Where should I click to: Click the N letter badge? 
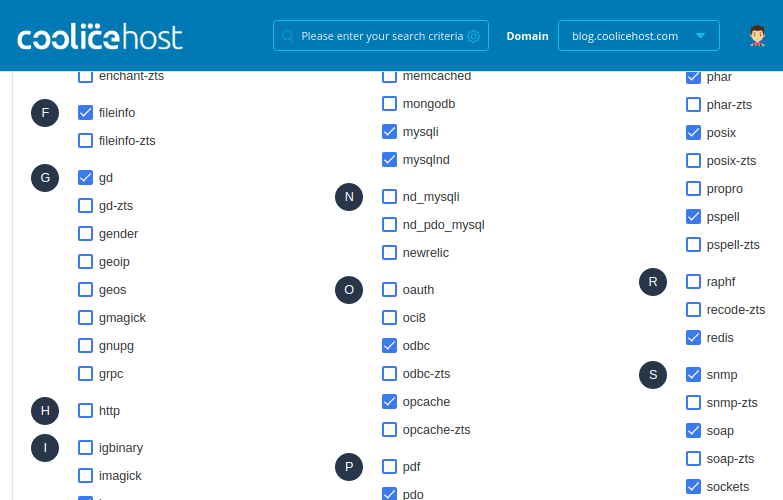(349, 197)
